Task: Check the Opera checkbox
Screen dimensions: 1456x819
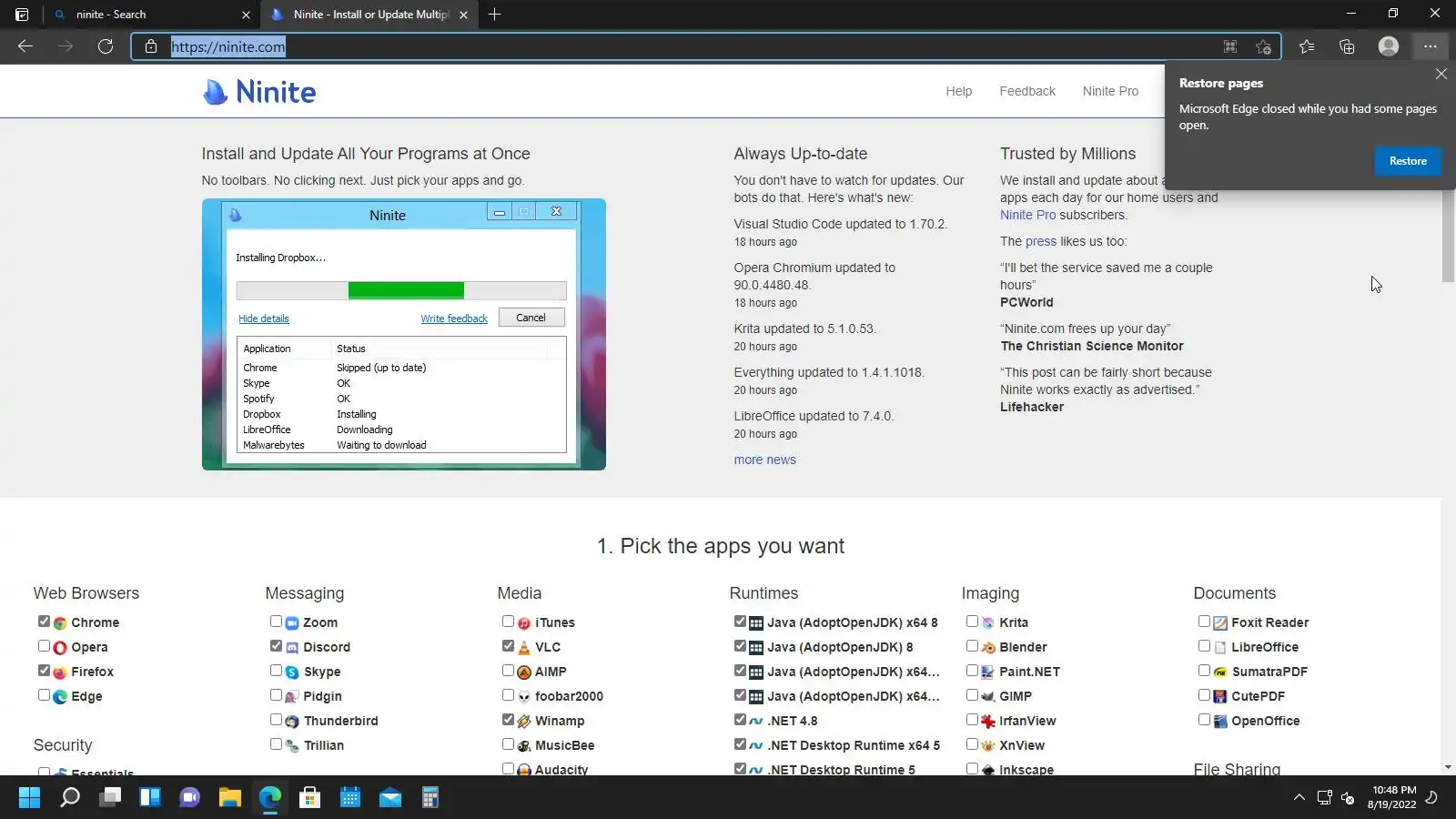Action: pyautogui.click(x=44, y=646)
